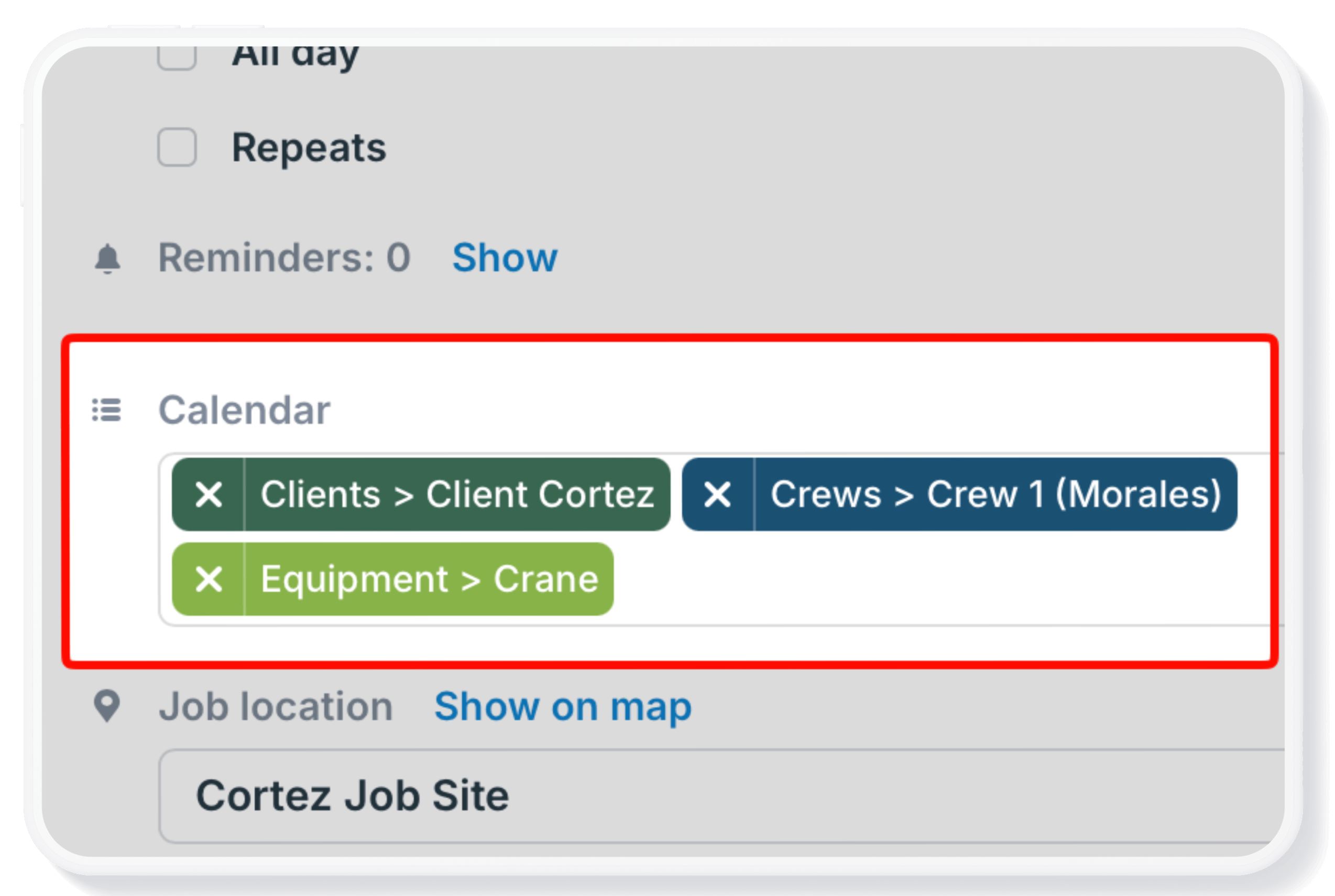Click the map pin icon by Job location
Viewport: 1335px width, 896px height.
tap(107, 706)
